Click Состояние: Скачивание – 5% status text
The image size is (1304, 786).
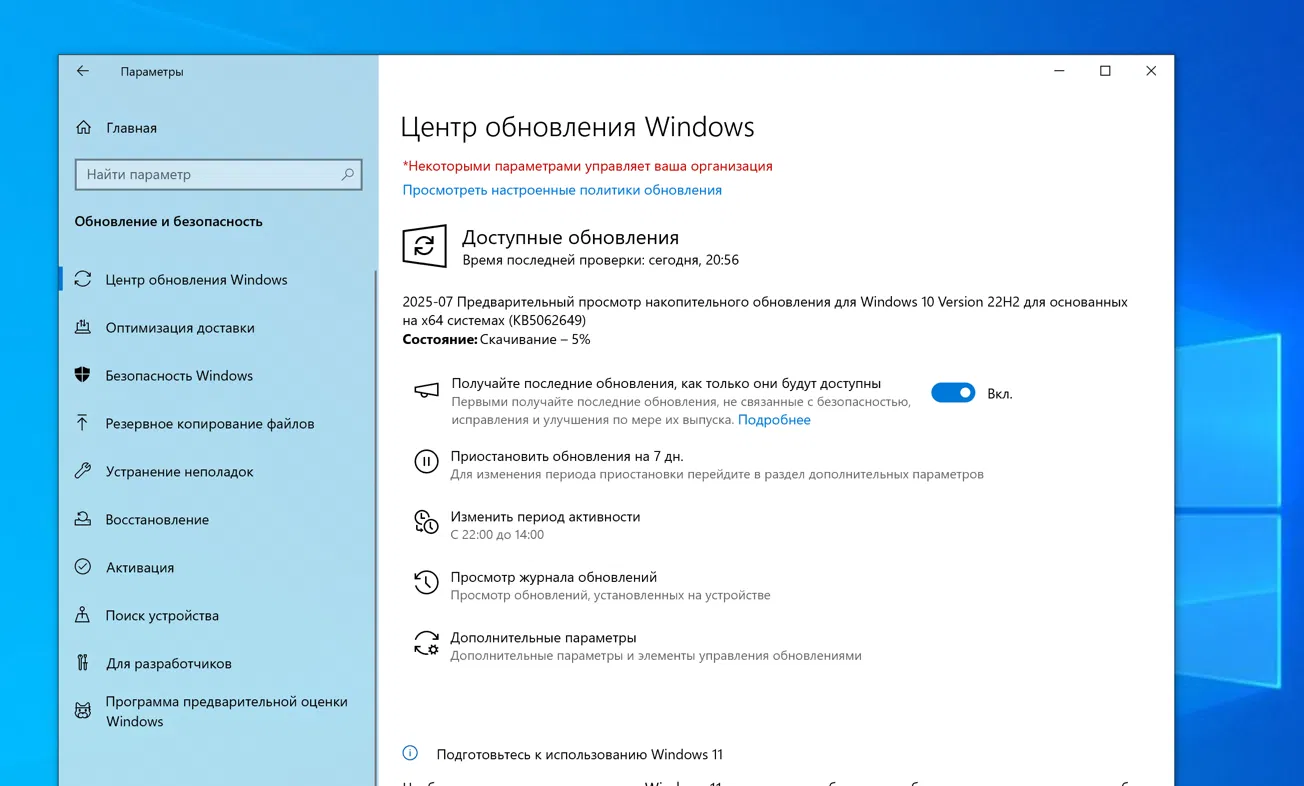[x=496, y=340]
